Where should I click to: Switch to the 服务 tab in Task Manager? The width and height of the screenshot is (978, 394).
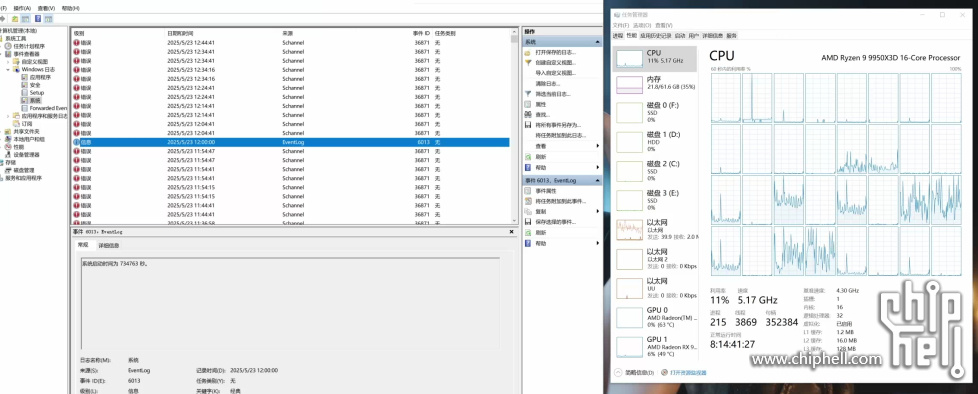[x=732, y=36]
